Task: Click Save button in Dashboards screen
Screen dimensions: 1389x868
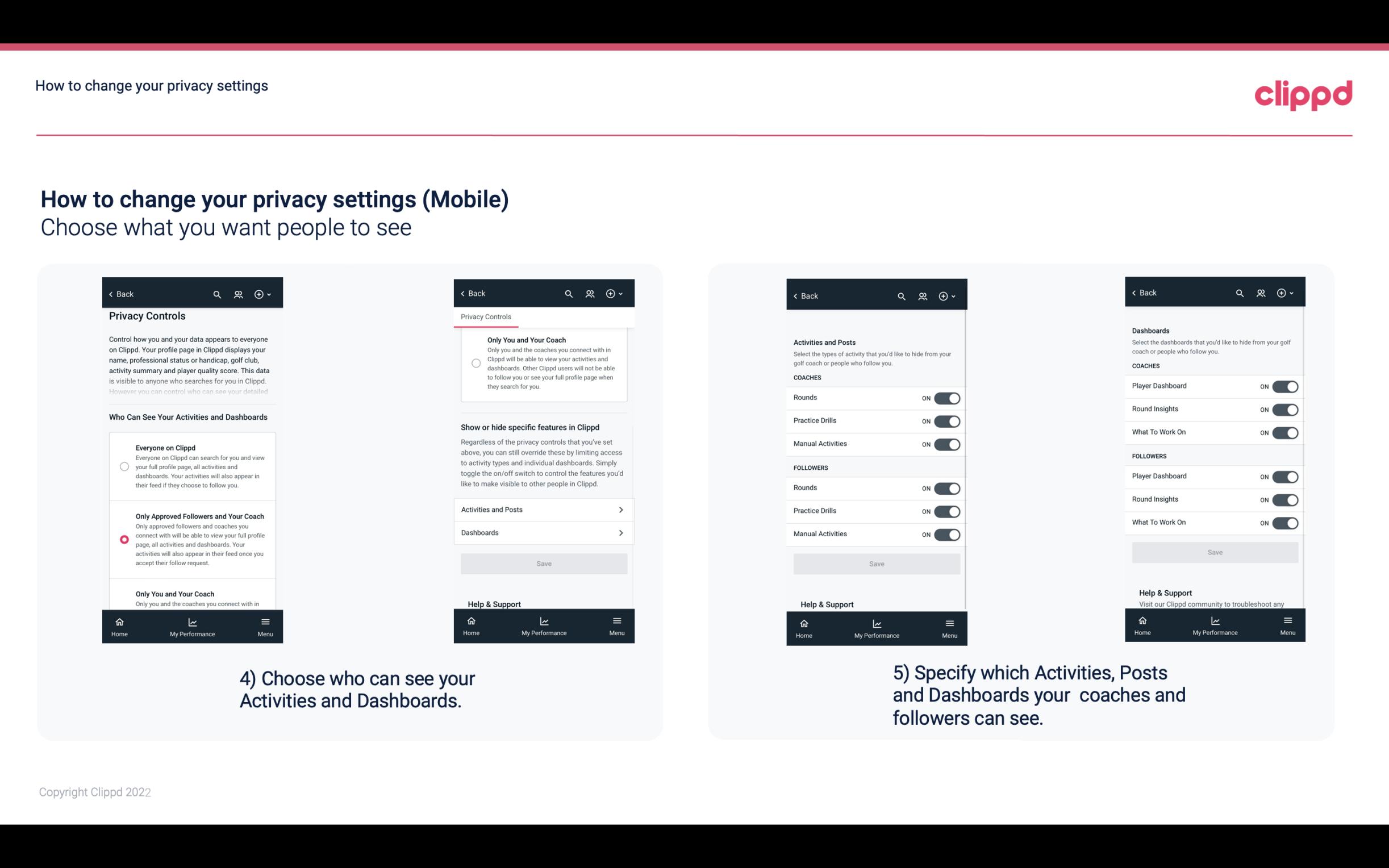Action: coord(1214,552)
